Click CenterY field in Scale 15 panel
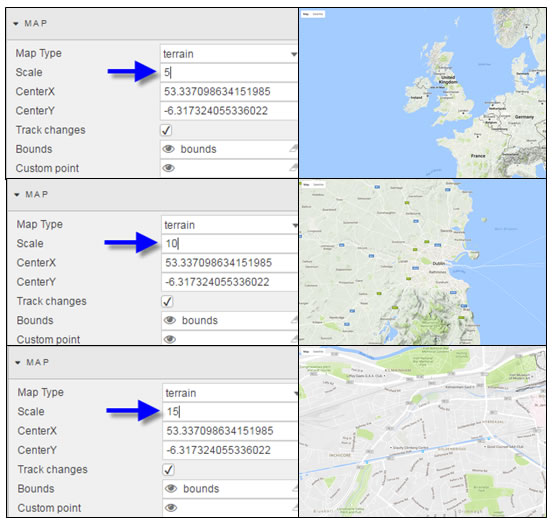This screenshot has width=552, height=523. (x=230, y=450)
